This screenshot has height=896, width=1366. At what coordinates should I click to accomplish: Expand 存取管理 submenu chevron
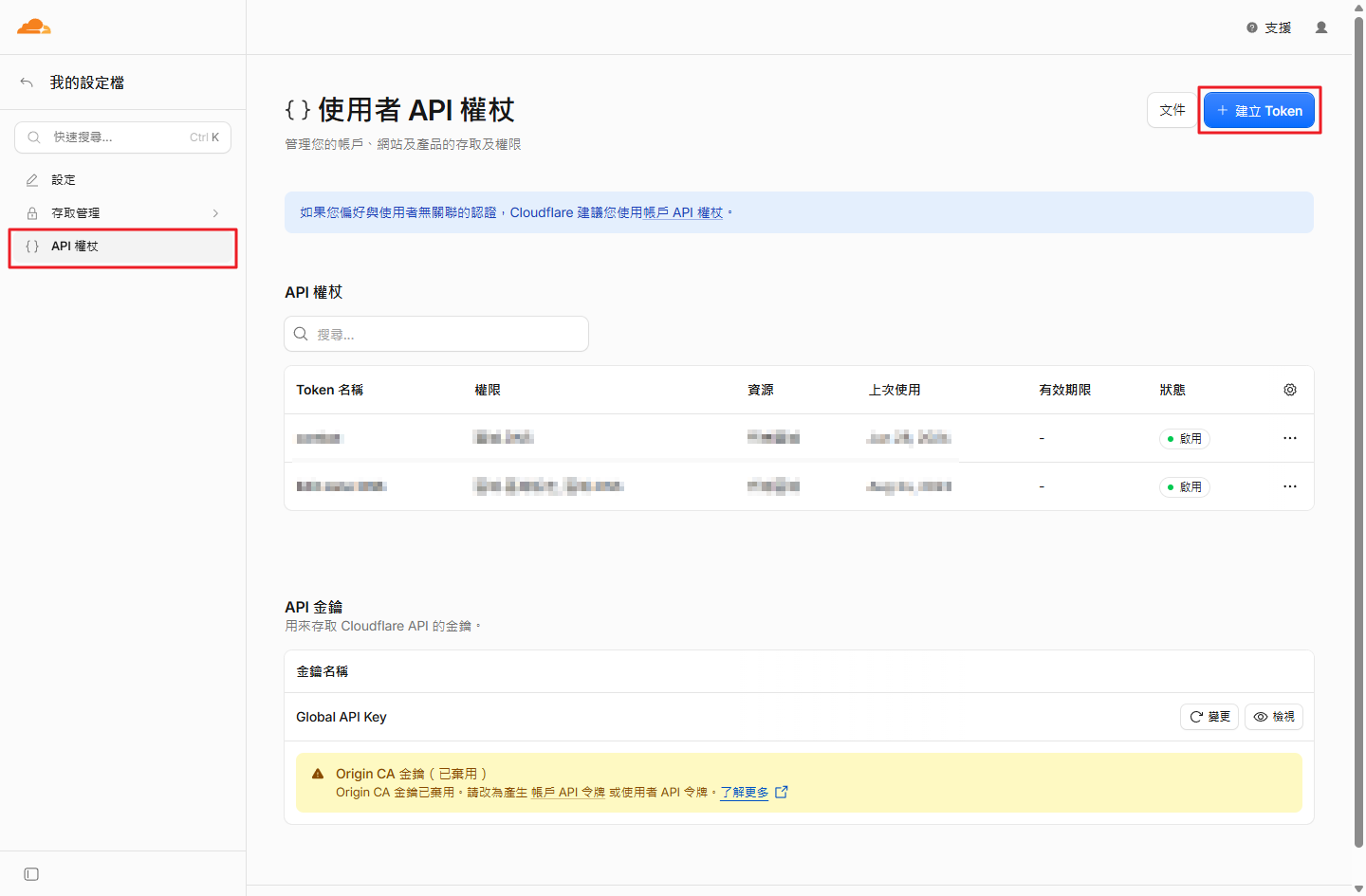215,213
